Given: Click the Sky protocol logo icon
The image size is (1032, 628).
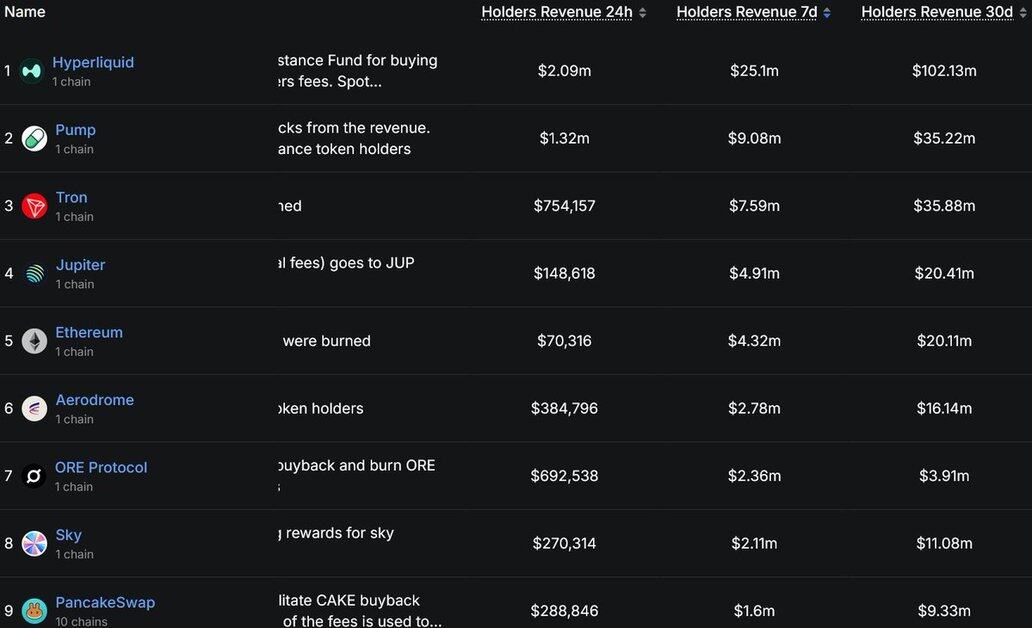Looking at the screenshot, I should click(x=34, y=543).
